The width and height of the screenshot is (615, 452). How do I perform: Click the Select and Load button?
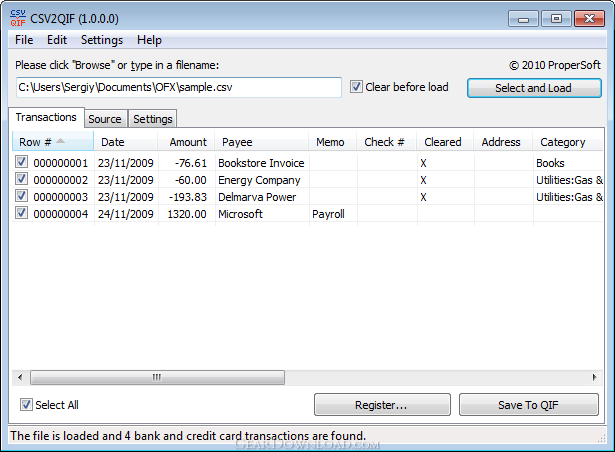pos(534,88)
